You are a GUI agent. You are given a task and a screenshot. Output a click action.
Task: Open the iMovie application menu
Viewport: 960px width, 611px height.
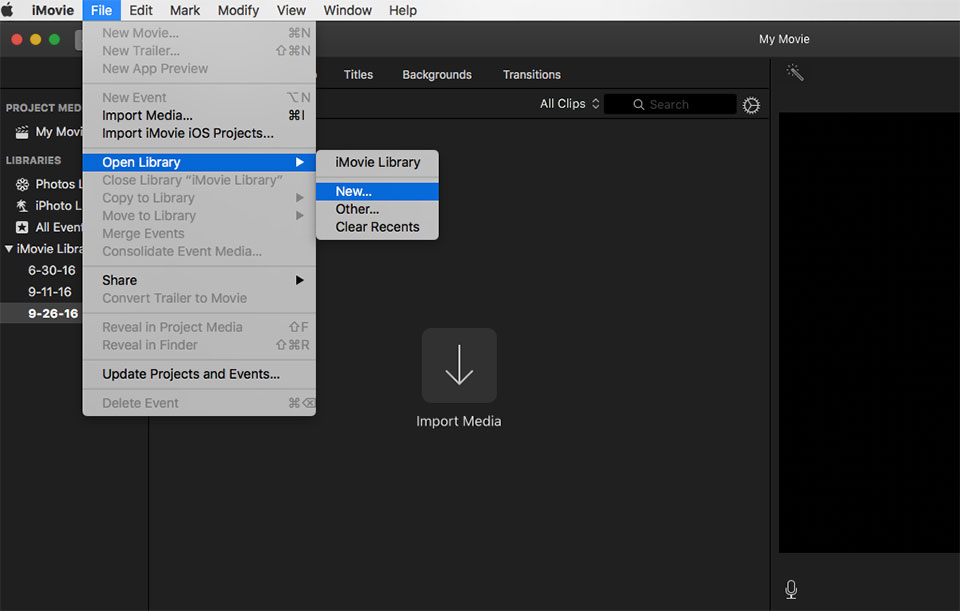[53, 10]
